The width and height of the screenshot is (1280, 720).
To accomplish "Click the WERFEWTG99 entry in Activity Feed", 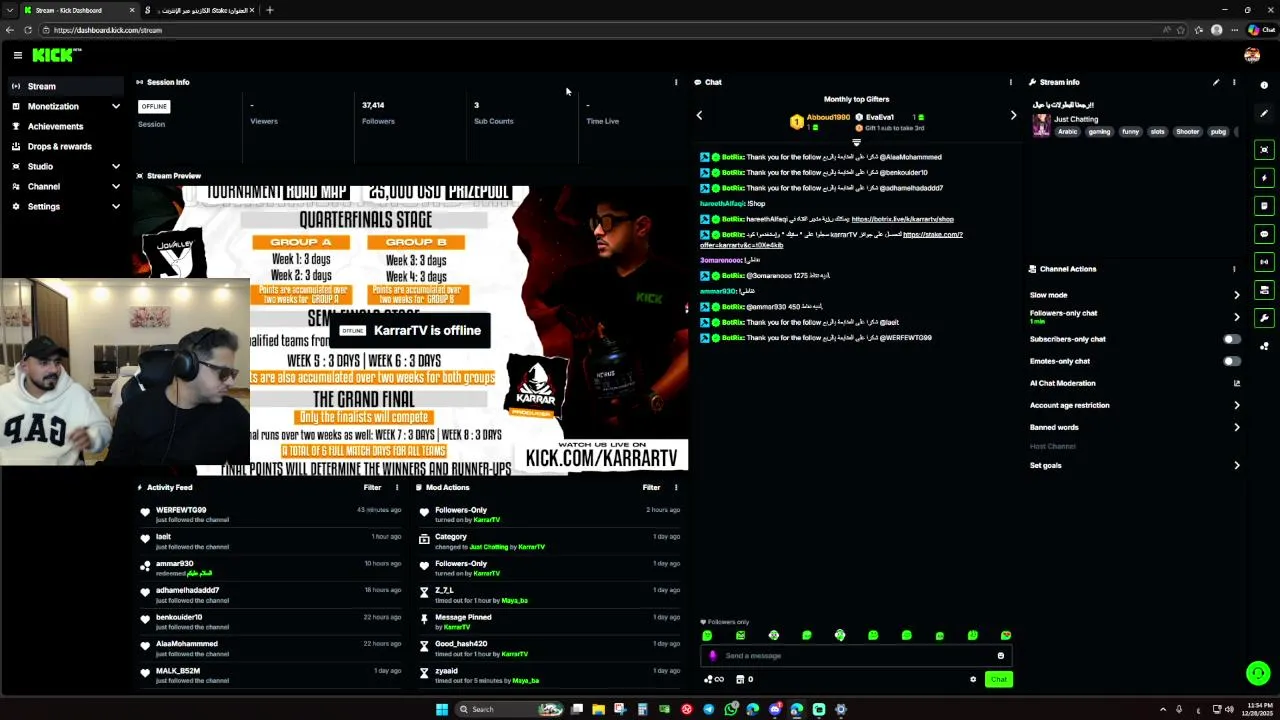I will [270, 514].
